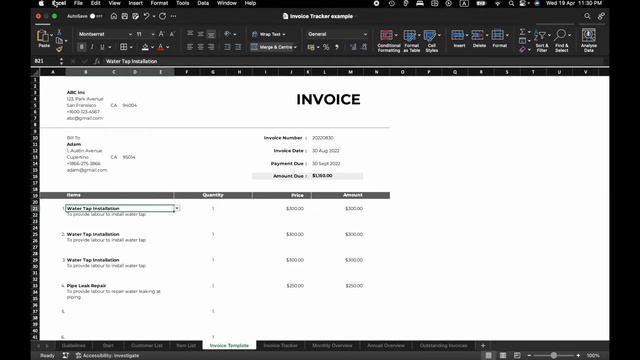
Task: Click the Cut scissors icon
Action: (x=59, y=32)
